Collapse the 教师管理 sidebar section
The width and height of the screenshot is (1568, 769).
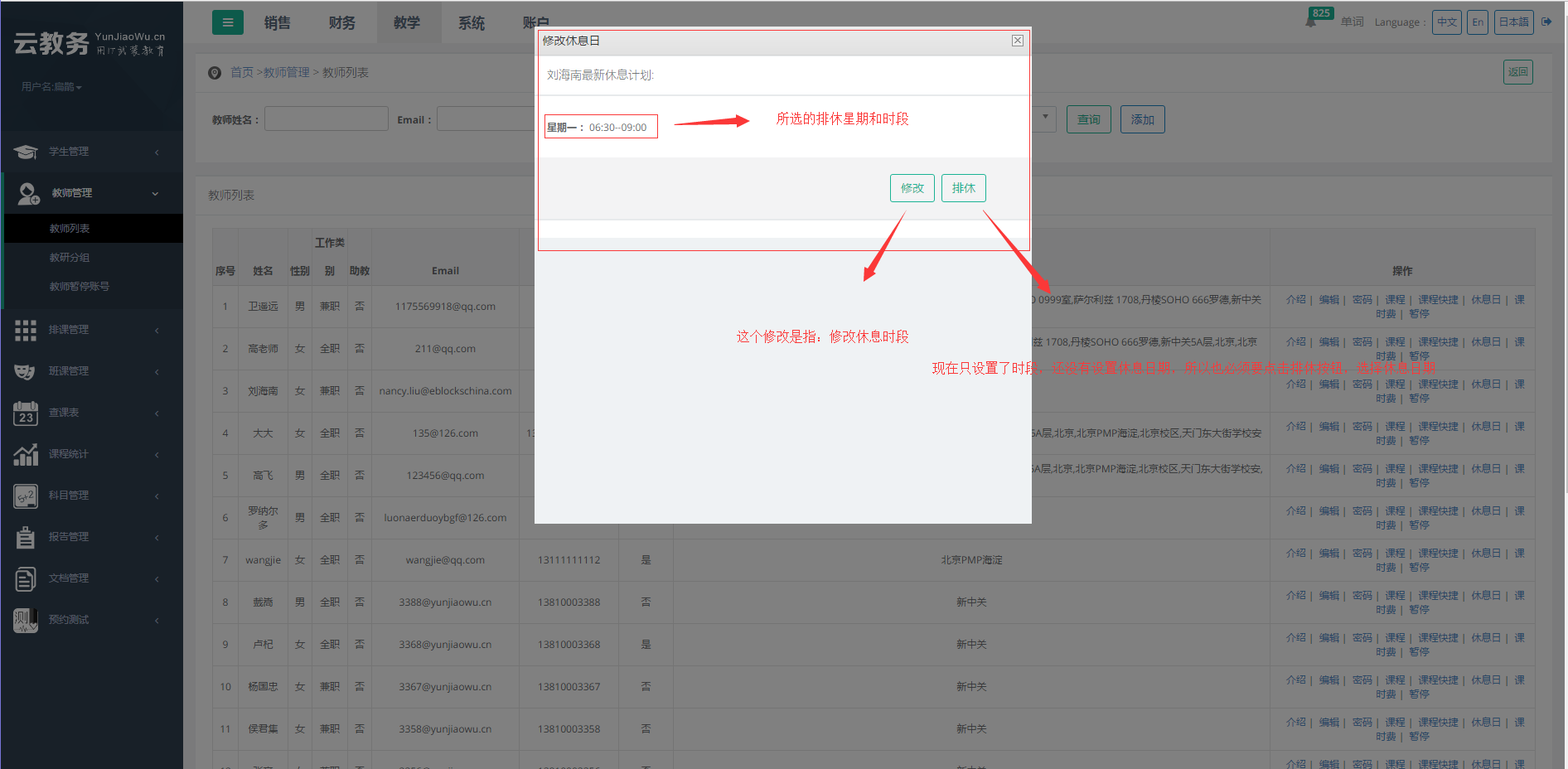coord(91,193)
